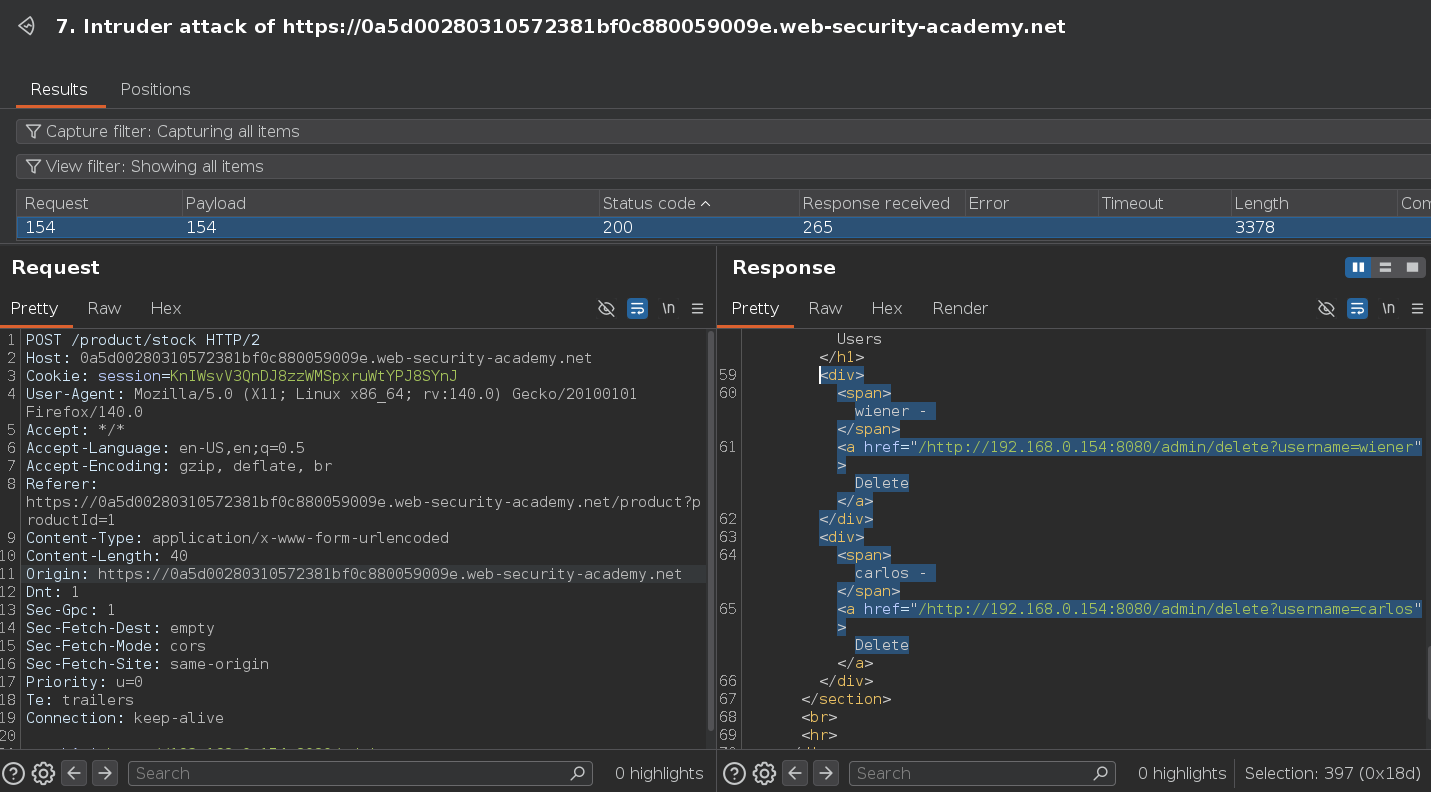This screenshot has width=1431, height=792.
Task: Select top-bottom split layout icon
Action: pos(1385,267)
